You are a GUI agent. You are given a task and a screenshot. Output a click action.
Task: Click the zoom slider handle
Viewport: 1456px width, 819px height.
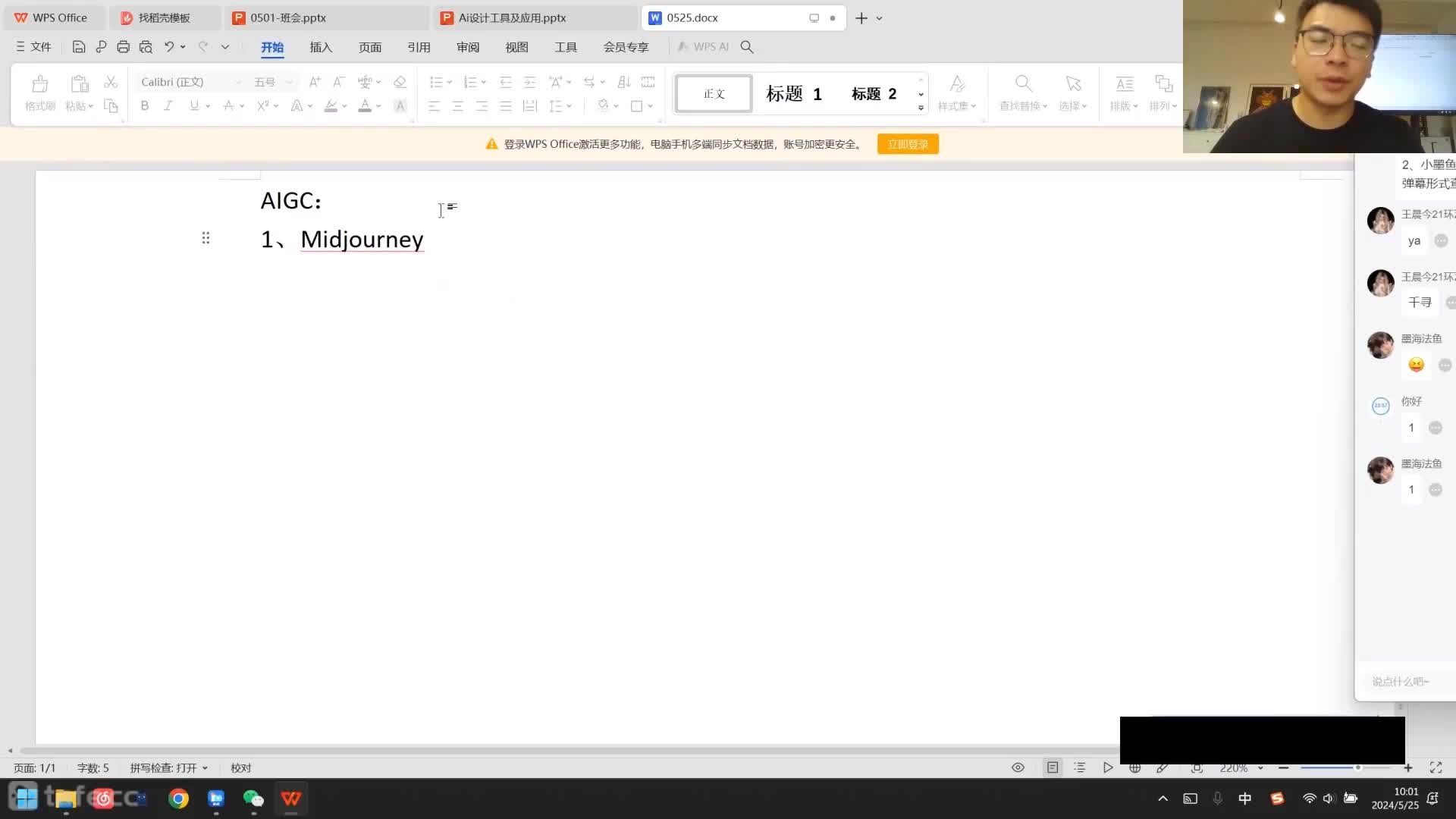[x=1357, y=768]
